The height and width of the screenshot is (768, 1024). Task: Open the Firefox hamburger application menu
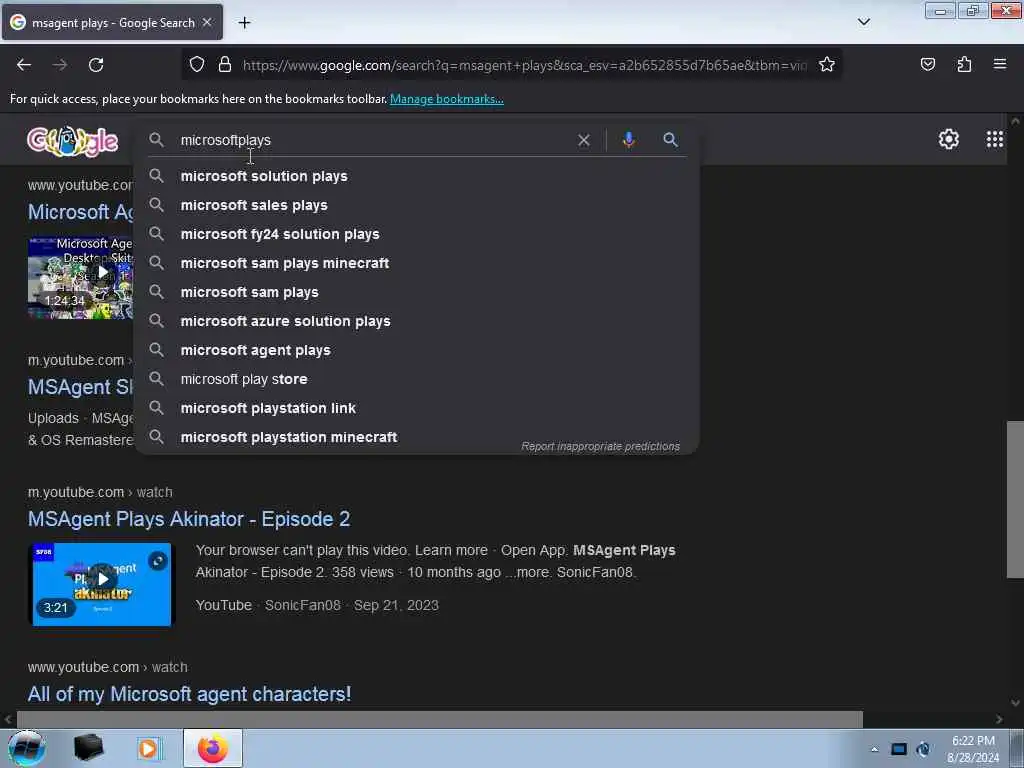click(1000, 64)
